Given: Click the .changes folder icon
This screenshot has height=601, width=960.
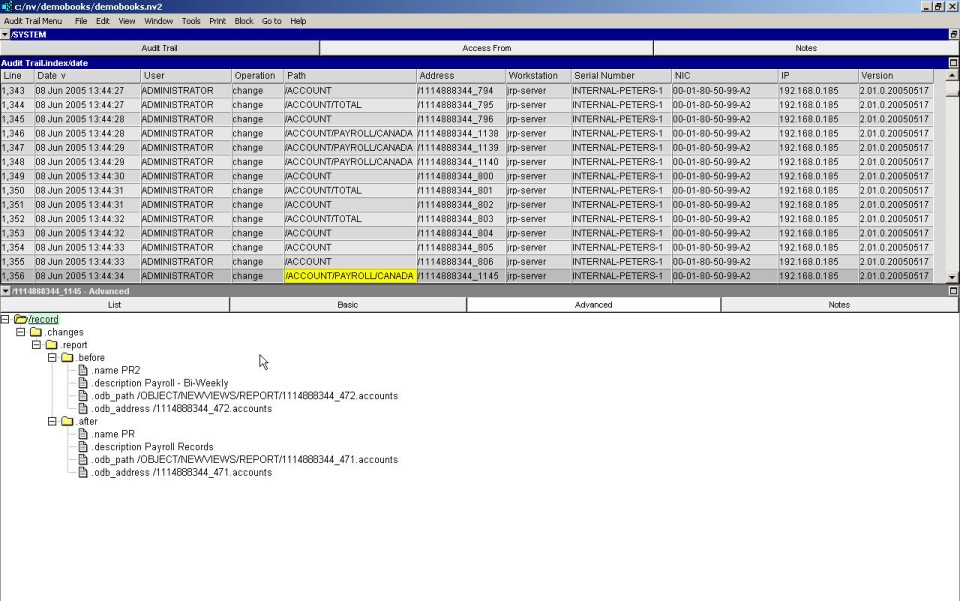Looking at the screenshot, I should tap(36, 332).
